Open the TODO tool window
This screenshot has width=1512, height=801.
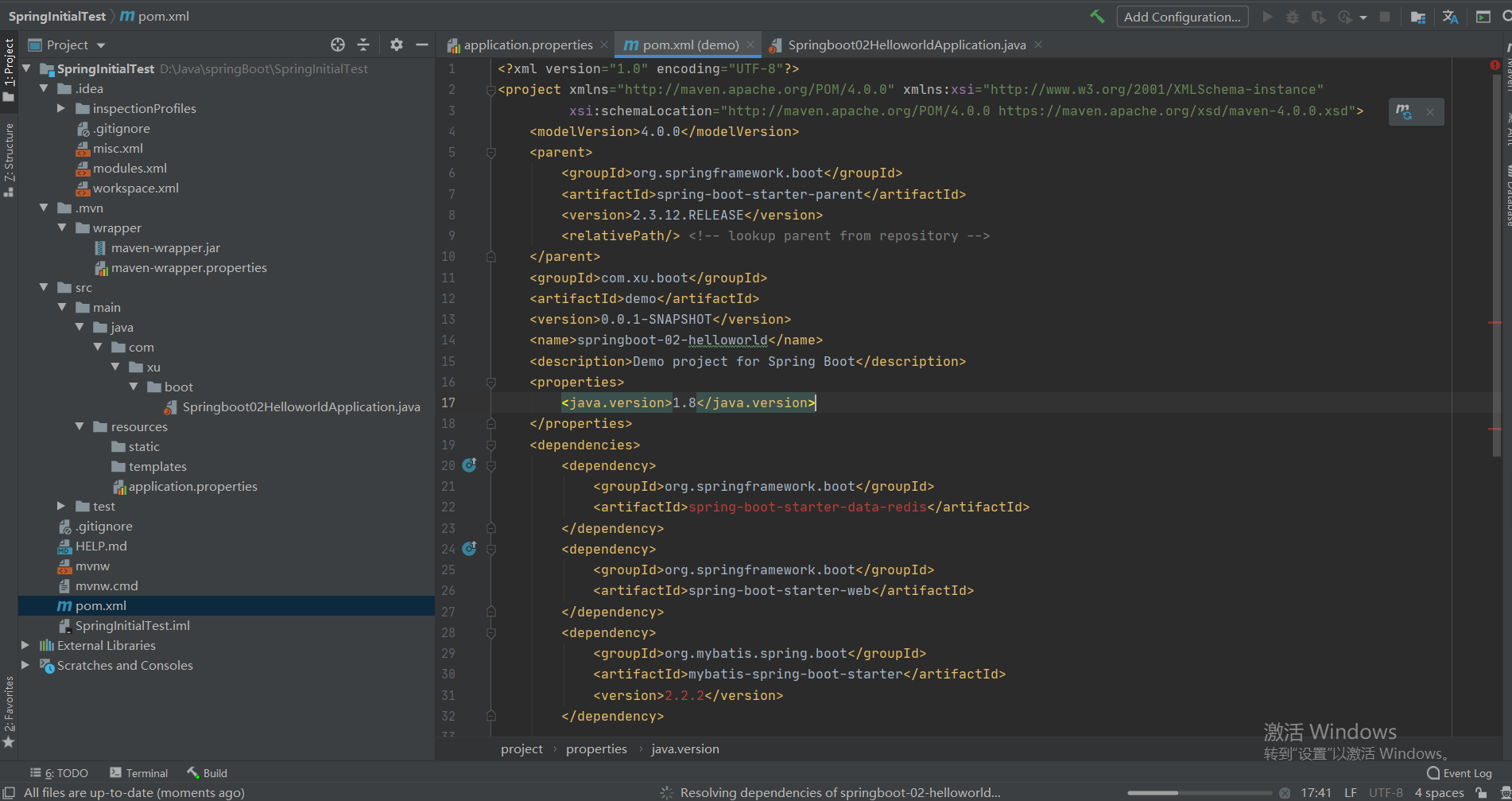point(59,773)
